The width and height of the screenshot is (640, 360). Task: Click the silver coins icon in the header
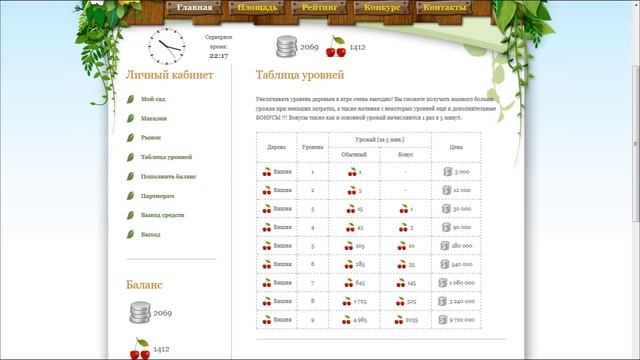(287, 47)
